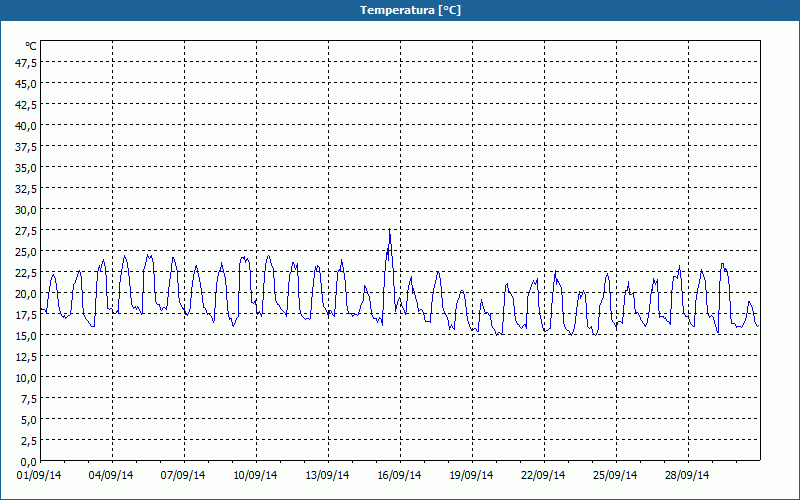Screen dimensions: 800x500
Task: Select the 22,5 y-axis value
Action: (x=26, y=273)
